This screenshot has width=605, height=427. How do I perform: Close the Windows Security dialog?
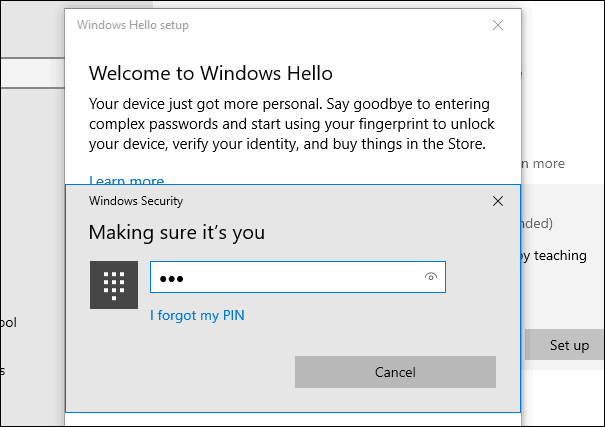[x=498, y=201]
